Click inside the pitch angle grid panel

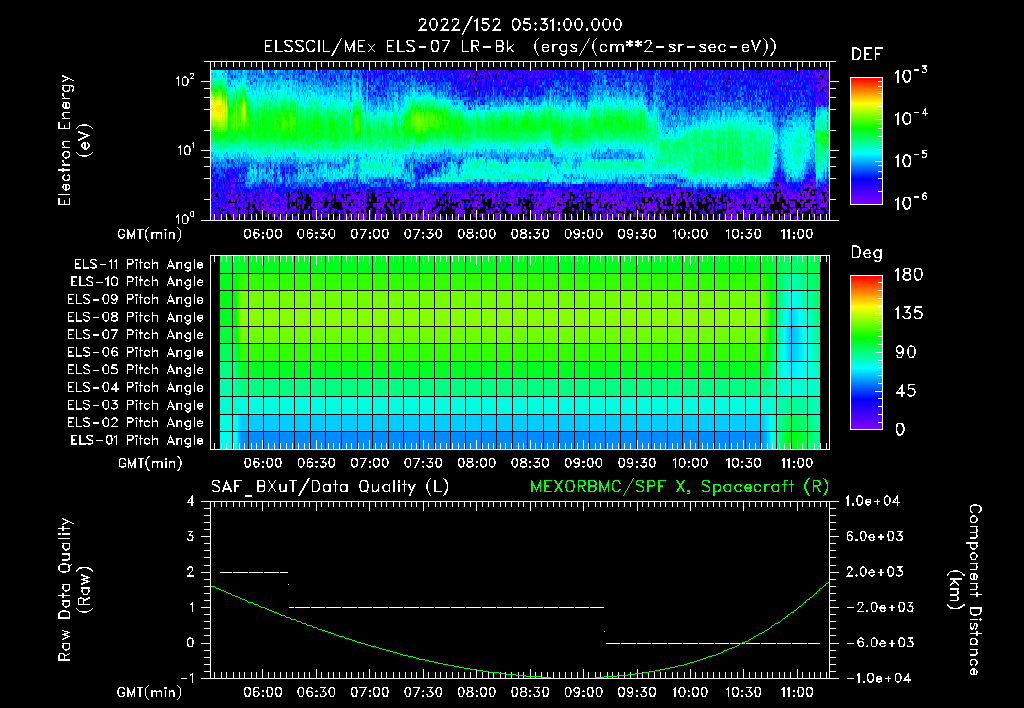pos(520,353)
